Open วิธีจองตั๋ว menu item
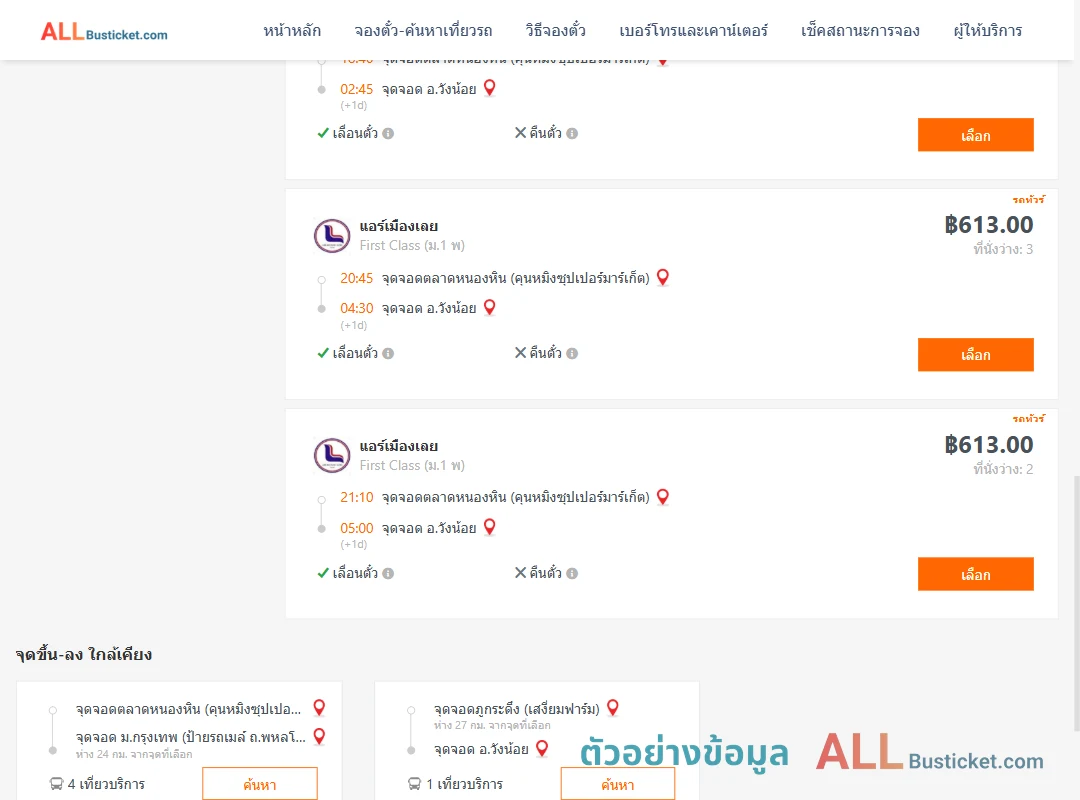Image resolution: width=1080 pixels, height=800 pixels. pos(556,31)
